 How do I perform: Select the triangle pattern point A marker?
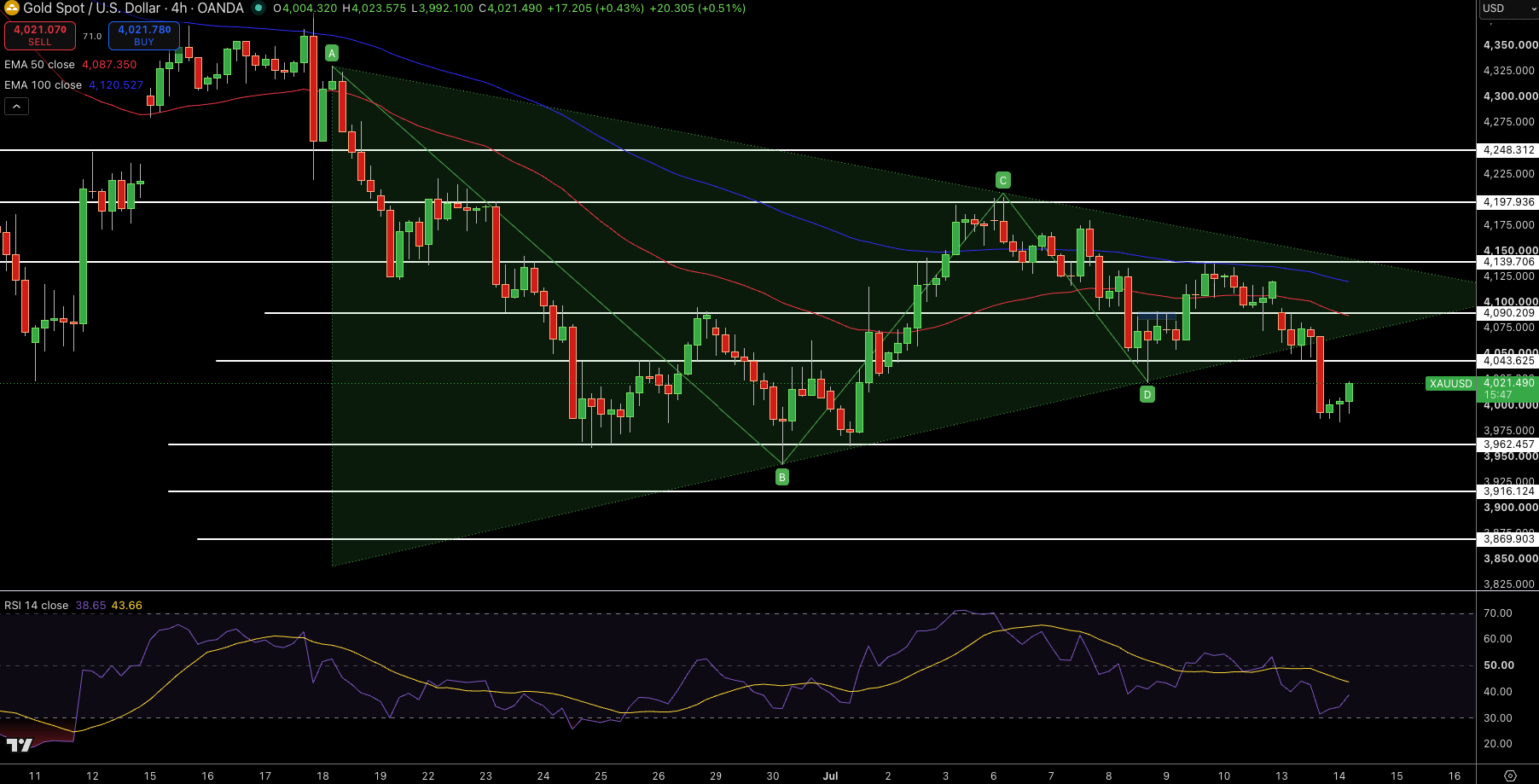tap(332, 53)
